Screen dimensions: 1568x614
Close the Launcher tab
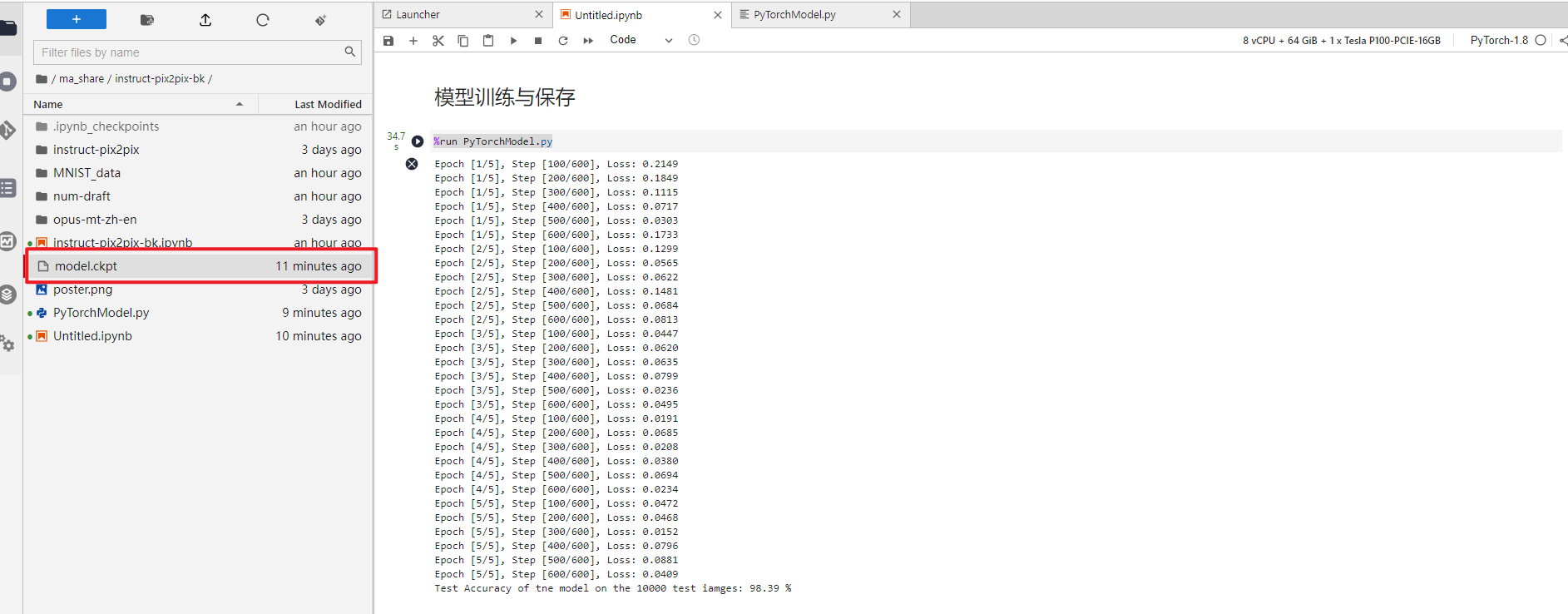(539, 14)
